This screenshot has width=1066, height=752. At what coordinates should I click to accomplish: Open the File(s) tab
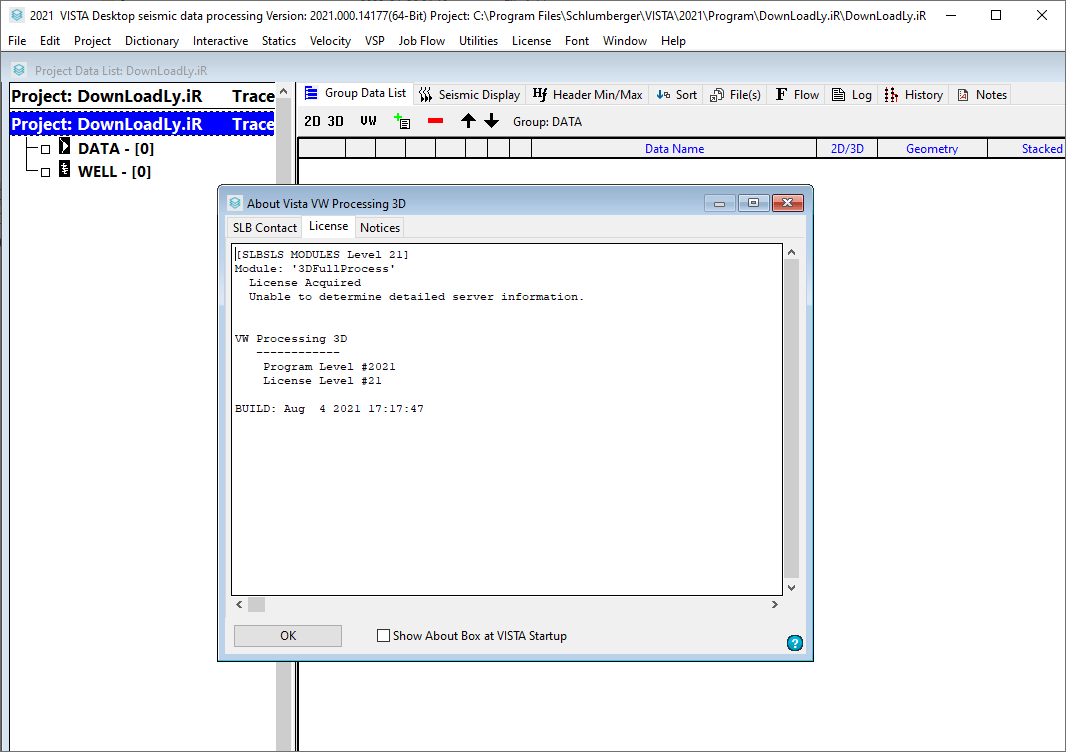[735, 95]
